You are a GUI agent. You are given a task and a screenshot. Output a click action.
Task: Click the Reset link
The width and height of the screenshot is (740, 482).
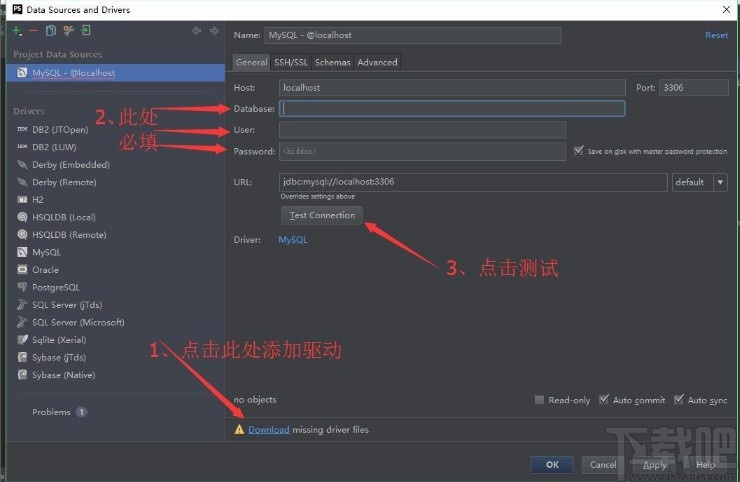point(716,35)
